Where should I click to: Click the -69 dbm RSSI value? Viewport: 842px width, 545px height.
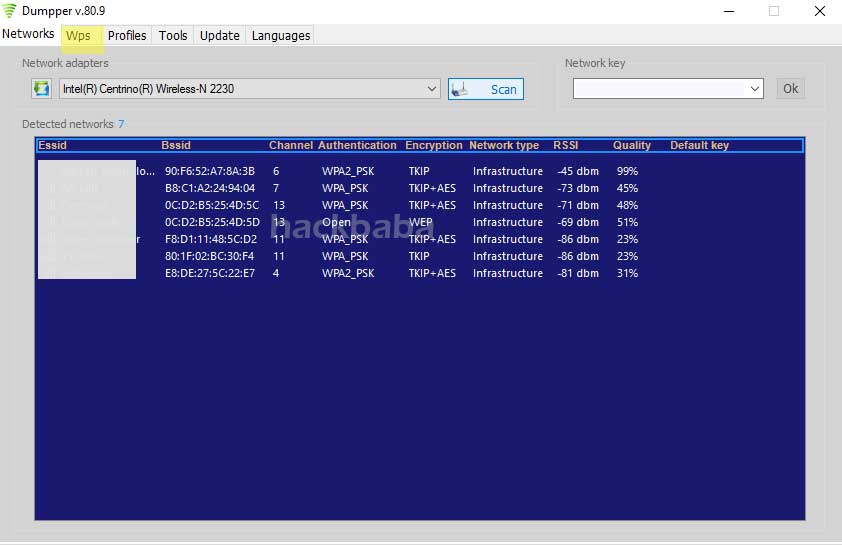tap(578, 222)
